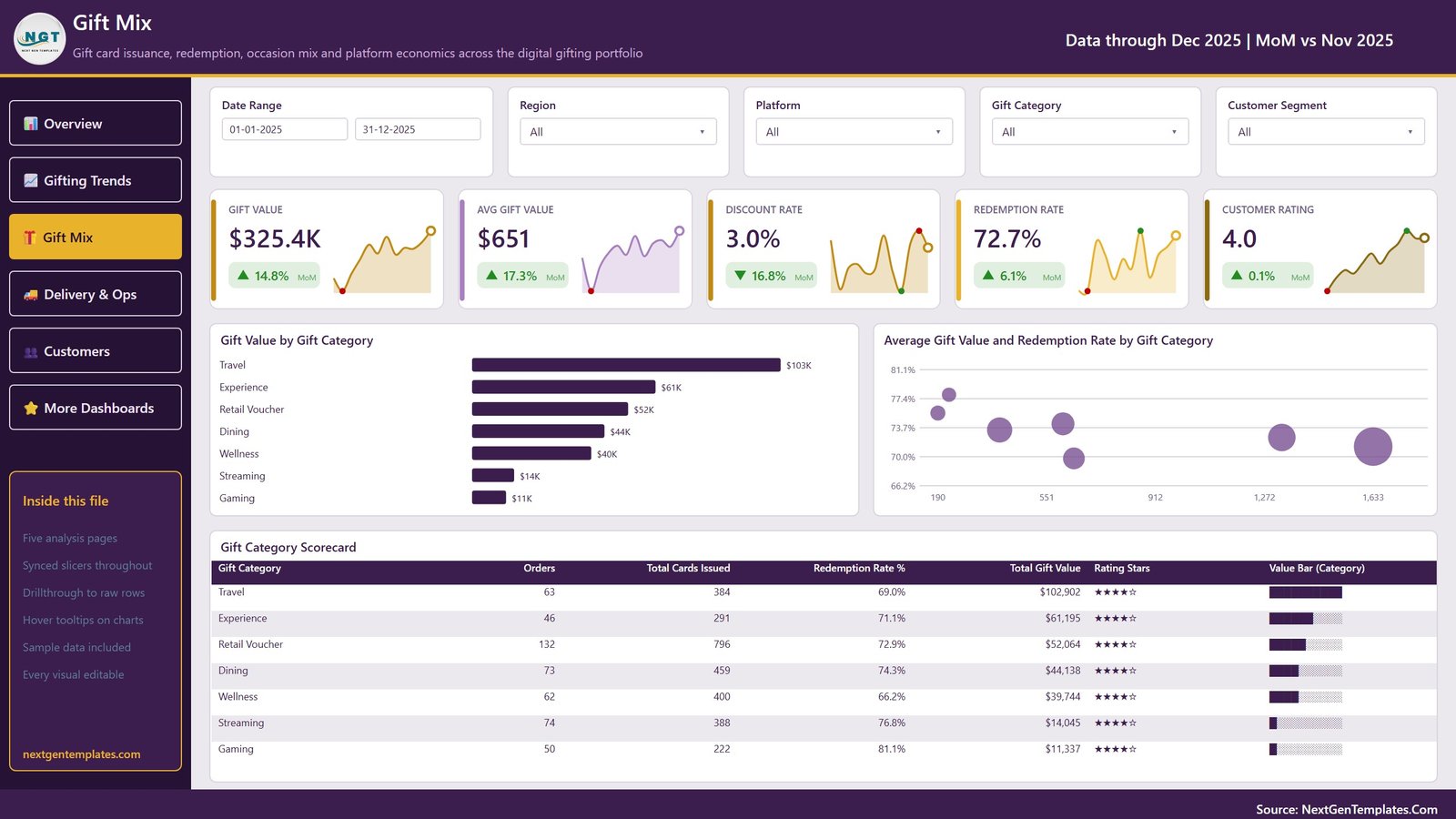This screenshot has width=1456, height=819.
Task: Sort by Total Cards Issued column header
Action: tap(688, 568)
